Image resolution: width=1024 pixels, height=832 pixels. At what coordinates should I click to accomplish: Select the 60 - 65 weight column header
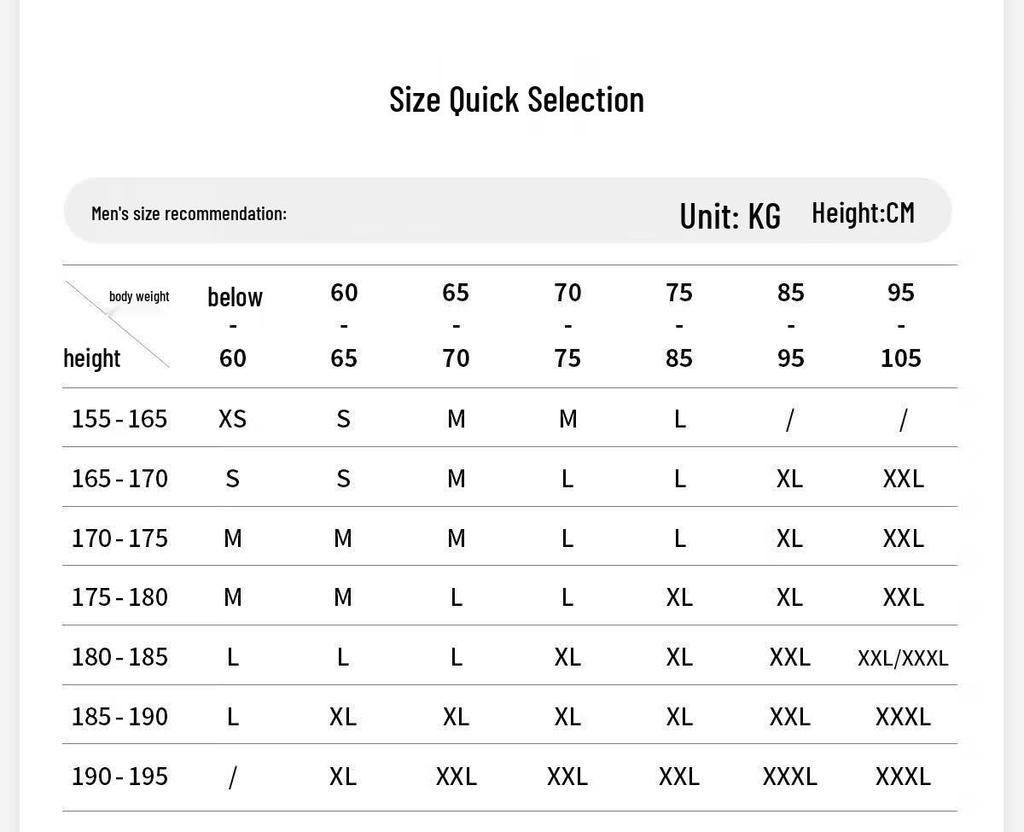coord(344,325)
